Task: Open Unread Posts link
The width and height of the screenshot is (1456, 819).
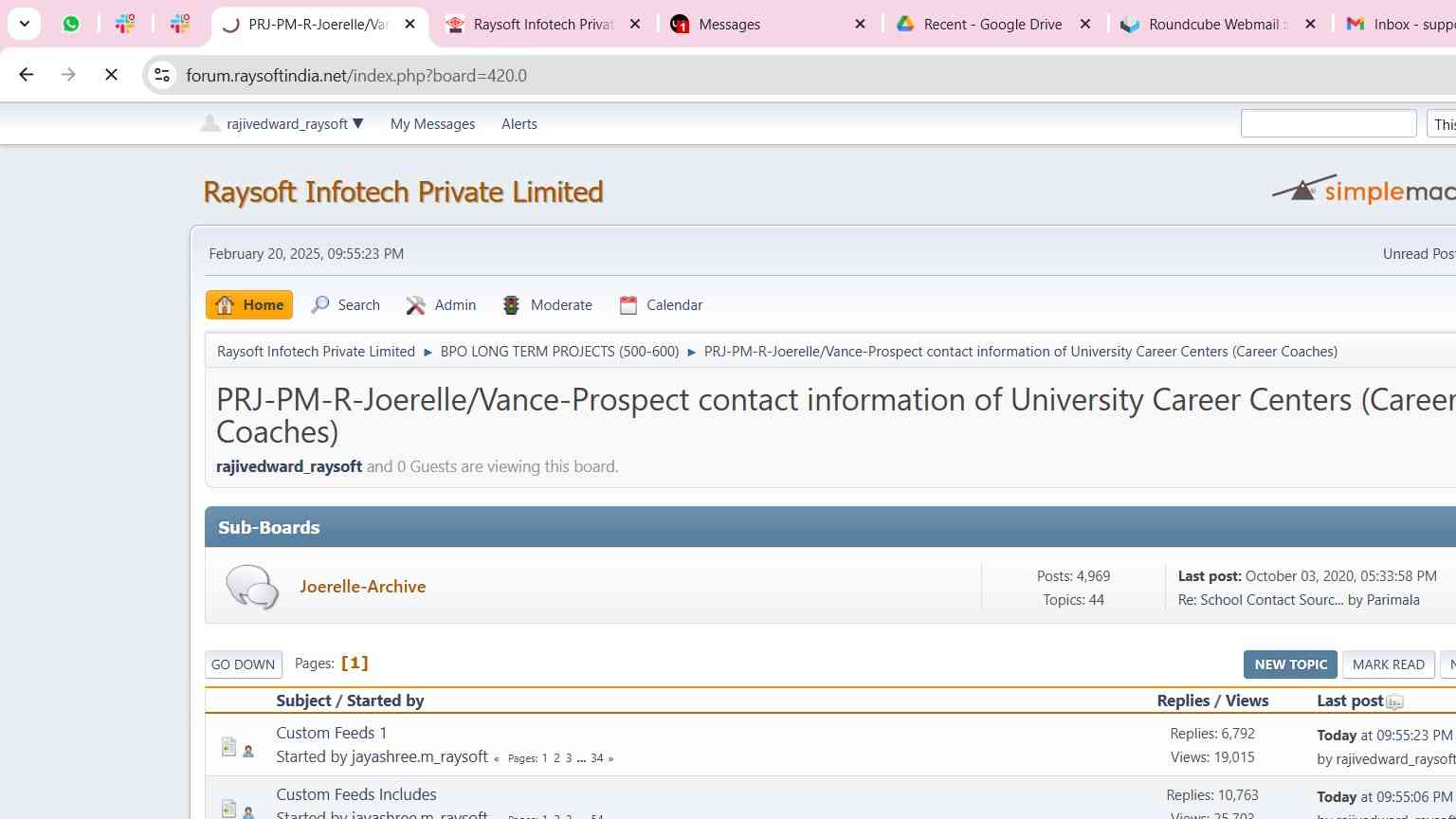Action: point(1419,254)
